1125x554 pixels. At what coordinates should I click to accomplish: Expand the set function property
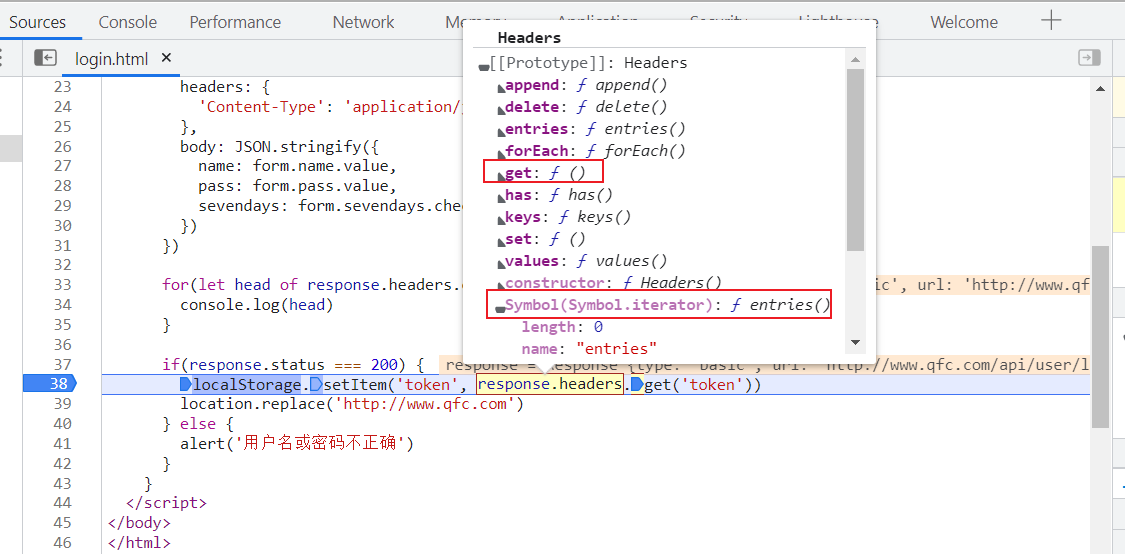coord(502,241)
